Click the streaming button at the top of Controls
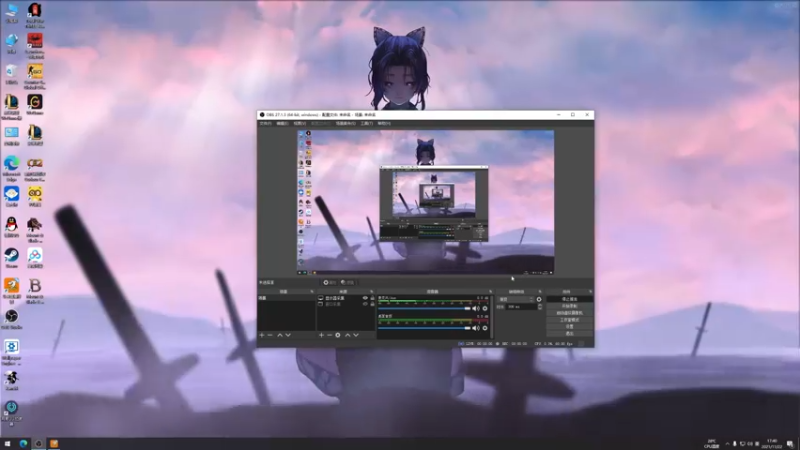This screenshot has height=450, width=800. [x=569, y=299]
